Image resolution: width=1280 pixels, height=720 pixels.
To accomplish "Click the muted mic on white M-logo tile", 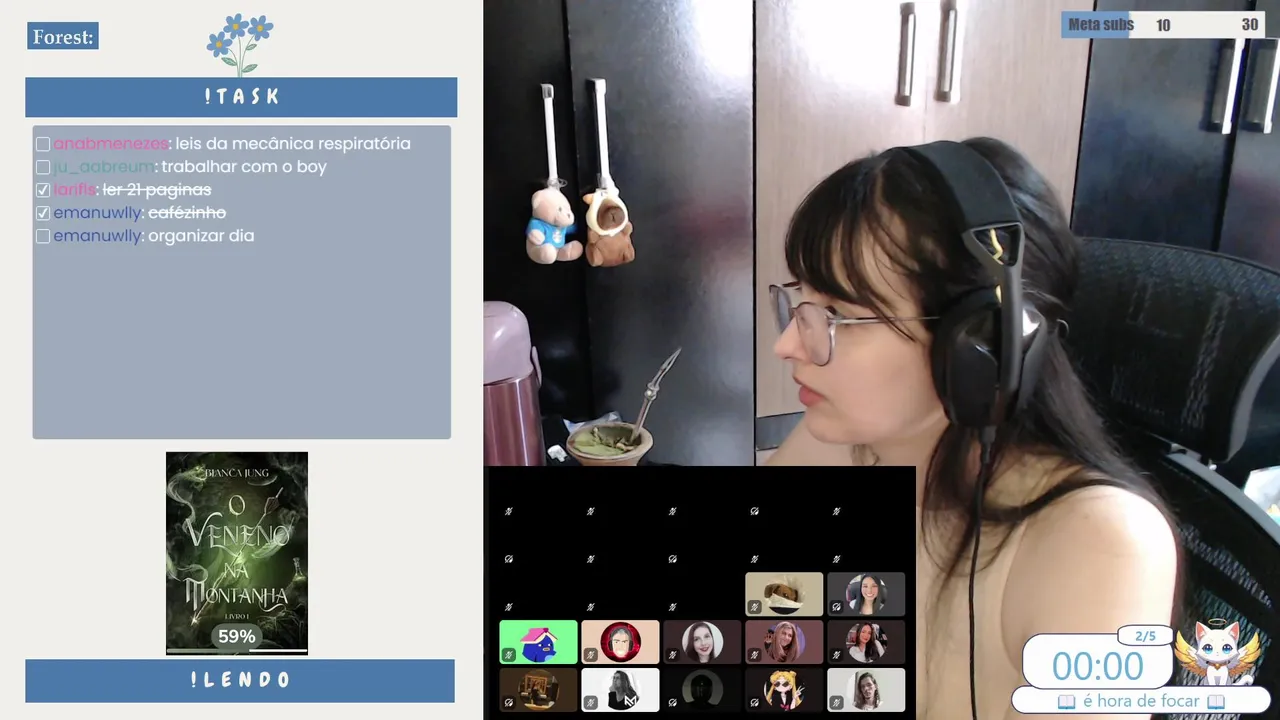I will pyautogui.click(x=591, y=703).
